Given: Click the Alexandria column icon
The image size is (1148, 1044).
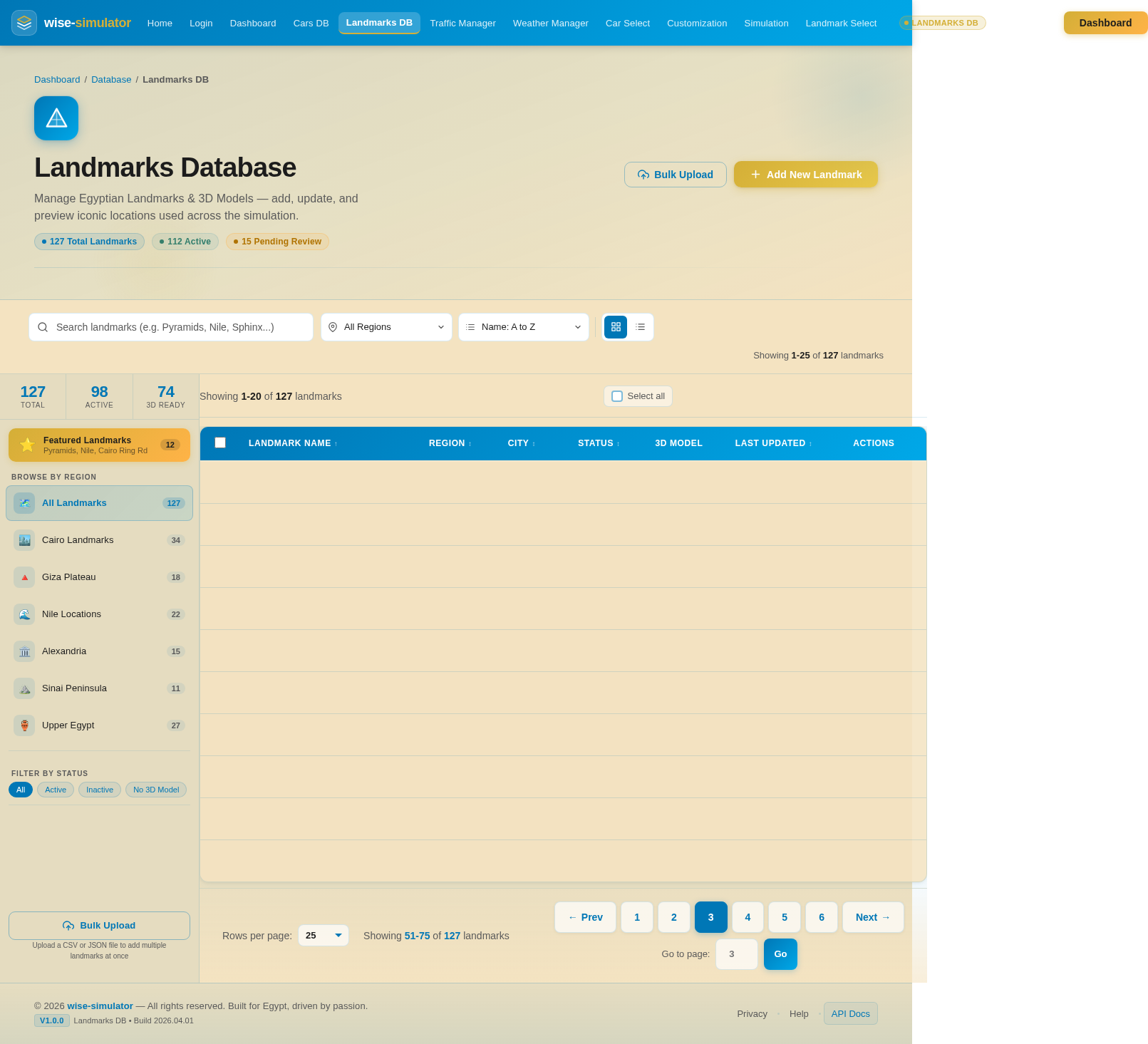Looking at the screenshot, I should click(x=24, y=651).
